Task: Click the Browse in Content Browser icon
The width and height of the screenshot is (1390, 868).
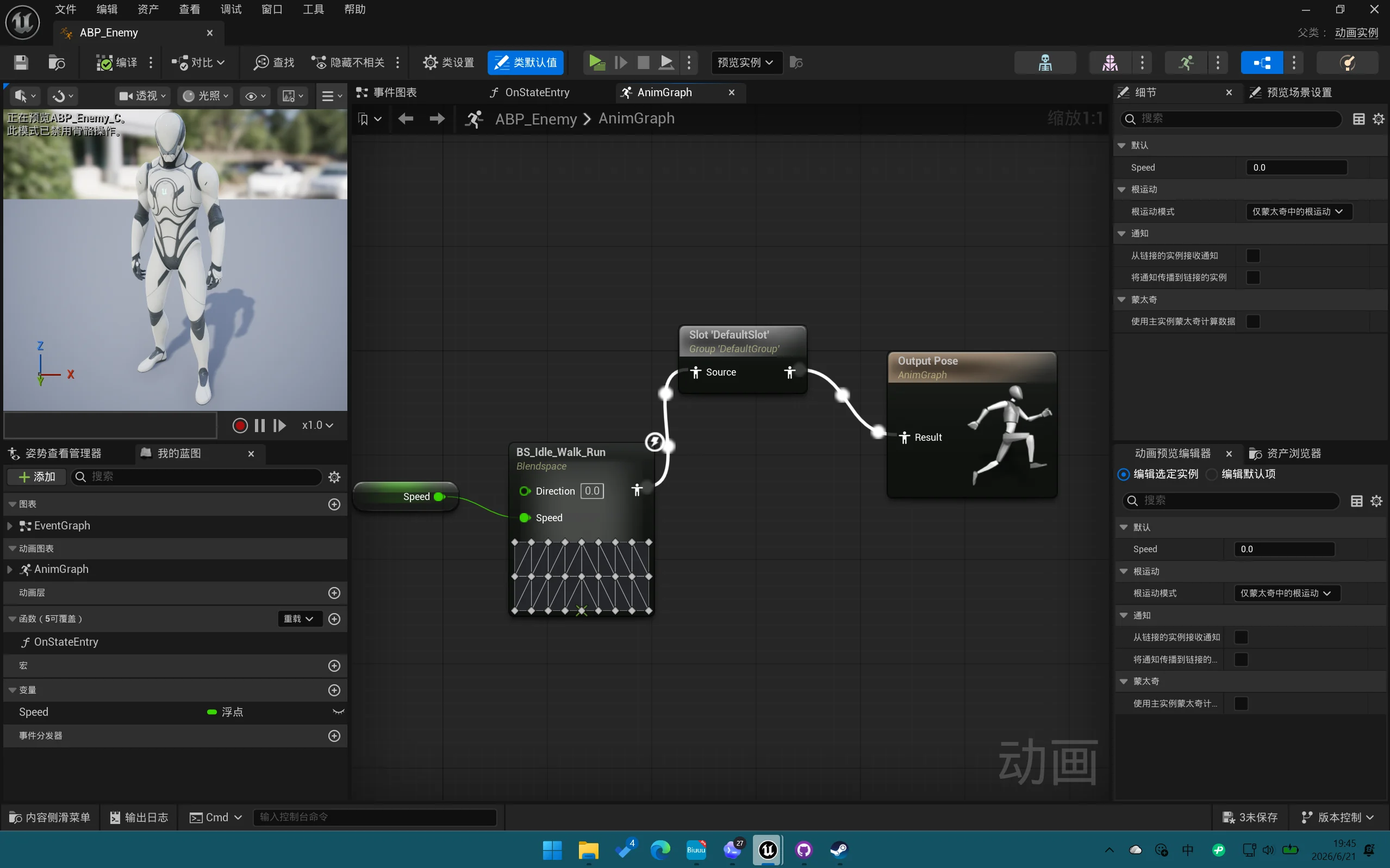Action: (x=57, y=63)
